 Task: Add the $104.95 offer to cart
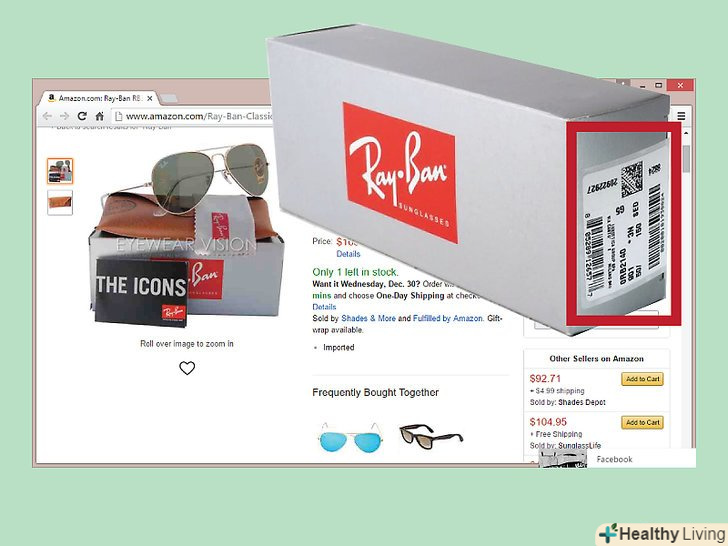click(x=642, y=422)
